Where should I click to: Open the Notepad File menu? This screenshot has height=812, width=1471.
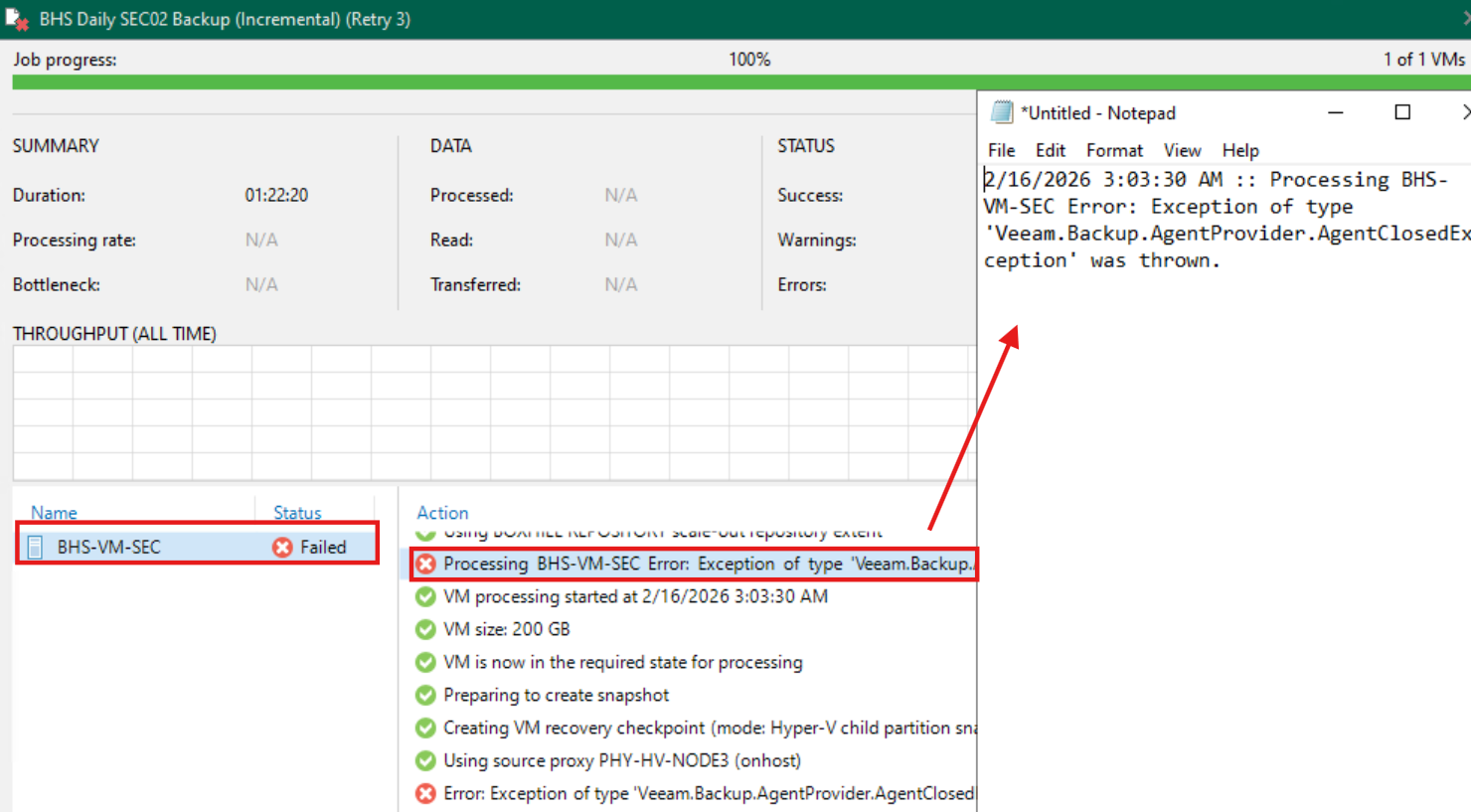[x=1001, y=150]
